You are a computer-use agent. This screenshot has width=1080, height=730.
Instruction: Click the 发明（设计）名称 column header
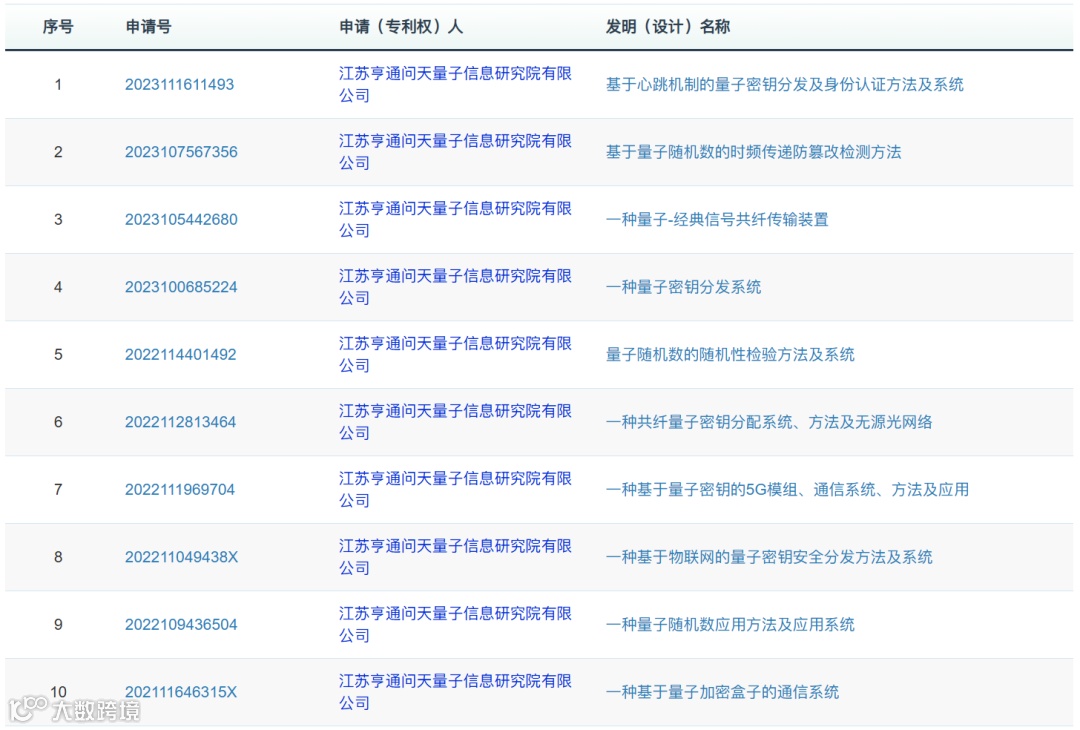[667, 27]
